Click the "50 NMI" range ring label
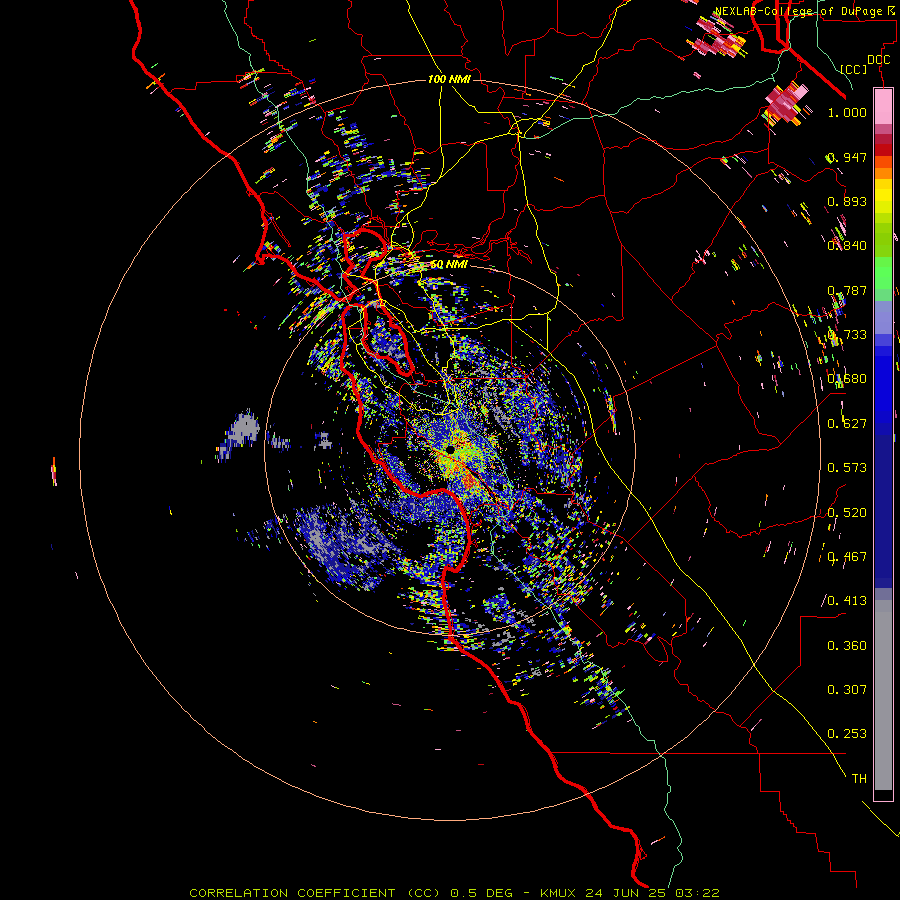Image resolution: width=900 pixels, height=900 pixels. 449,264
